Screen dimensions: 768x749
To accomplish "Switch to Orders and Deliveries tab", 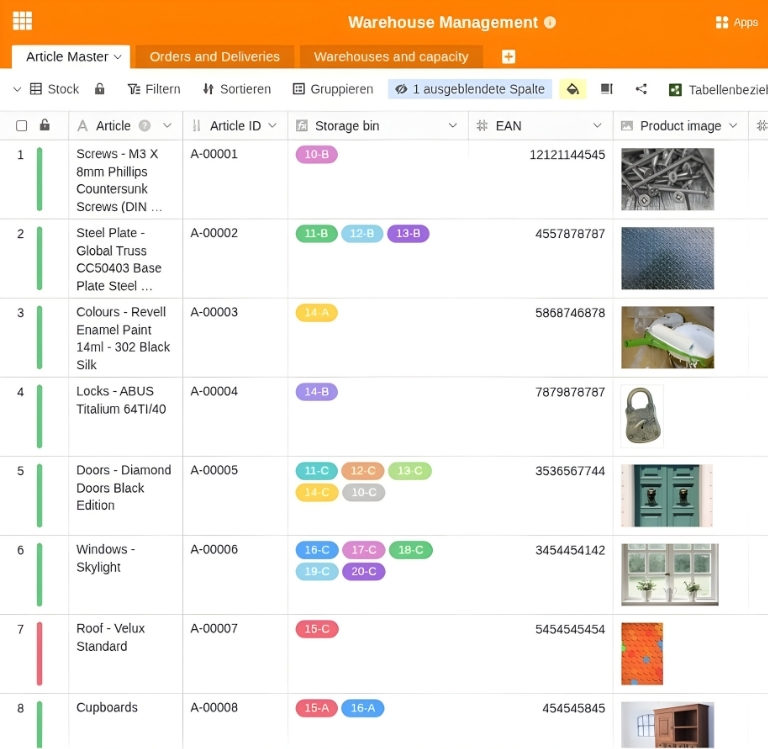I will 214,57.
